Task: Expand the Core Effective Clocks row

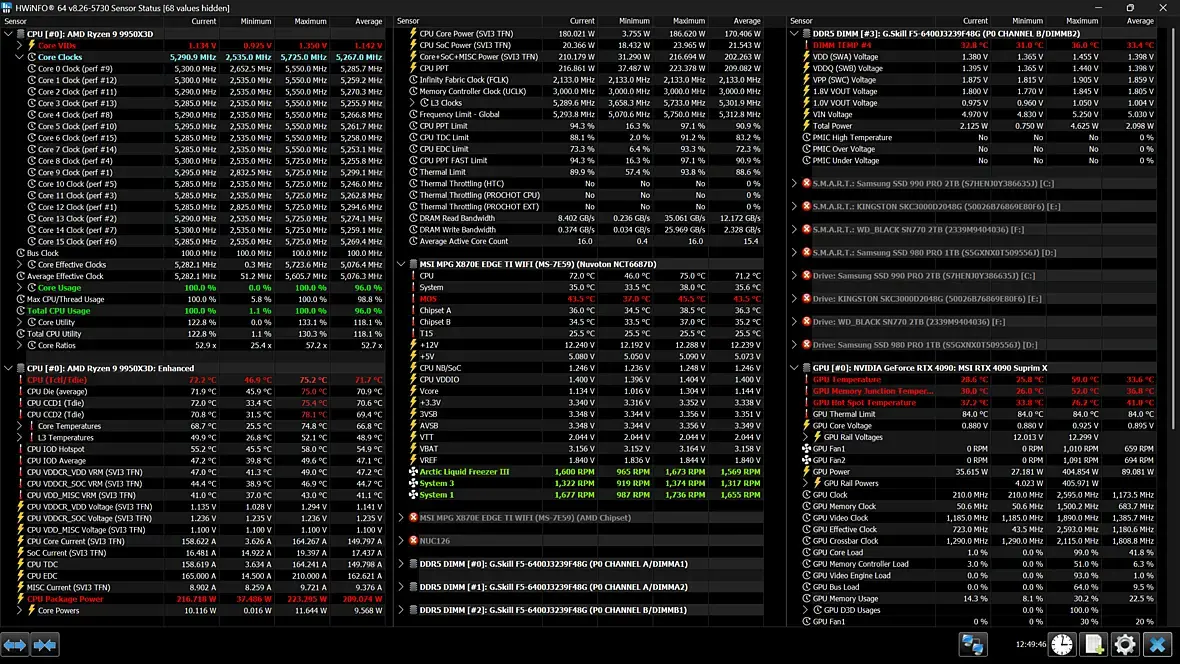Action: coord(20,265)
